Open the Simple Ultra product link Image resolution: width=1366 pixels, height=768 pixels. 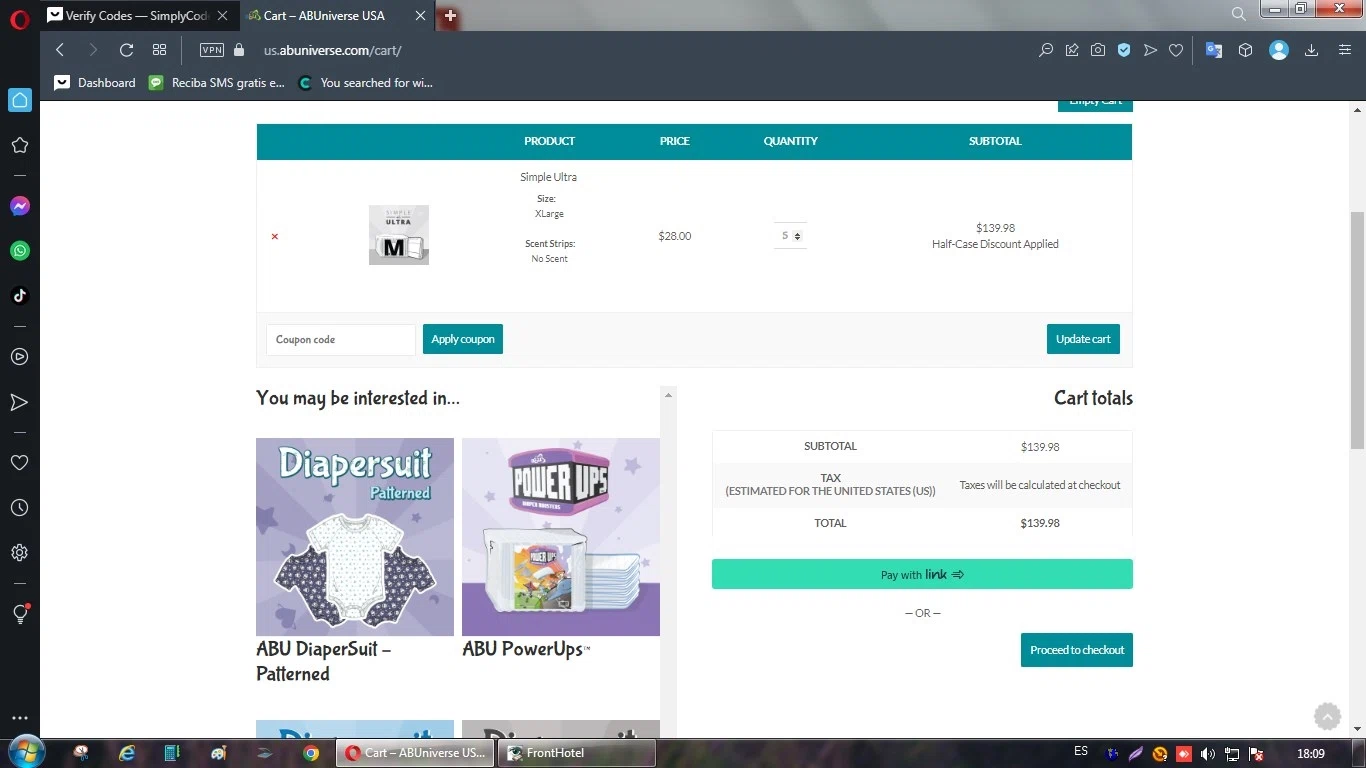tap(548, 177)
